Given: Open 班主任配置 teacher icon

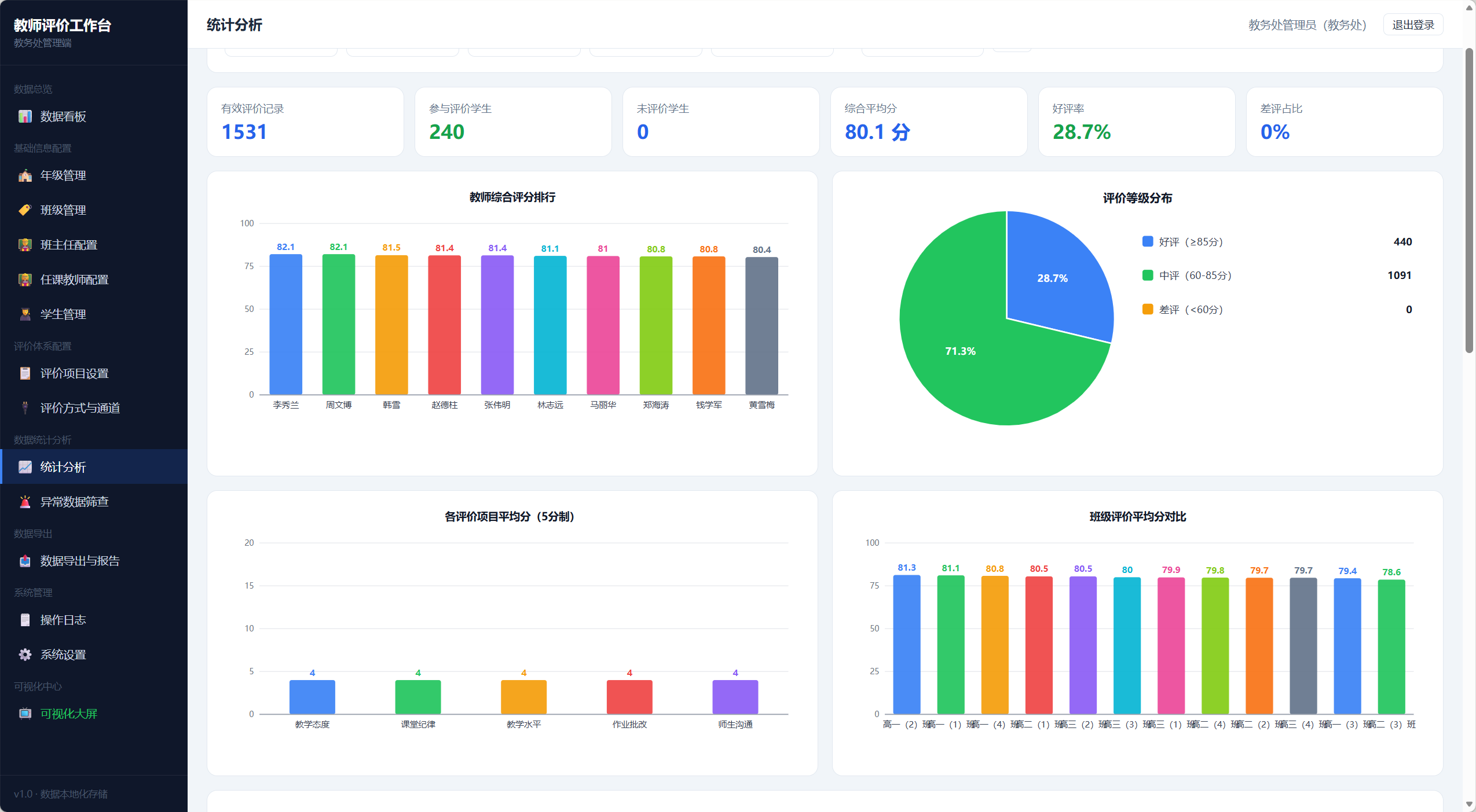Looking at the screenshot, I should click(25, 245).
